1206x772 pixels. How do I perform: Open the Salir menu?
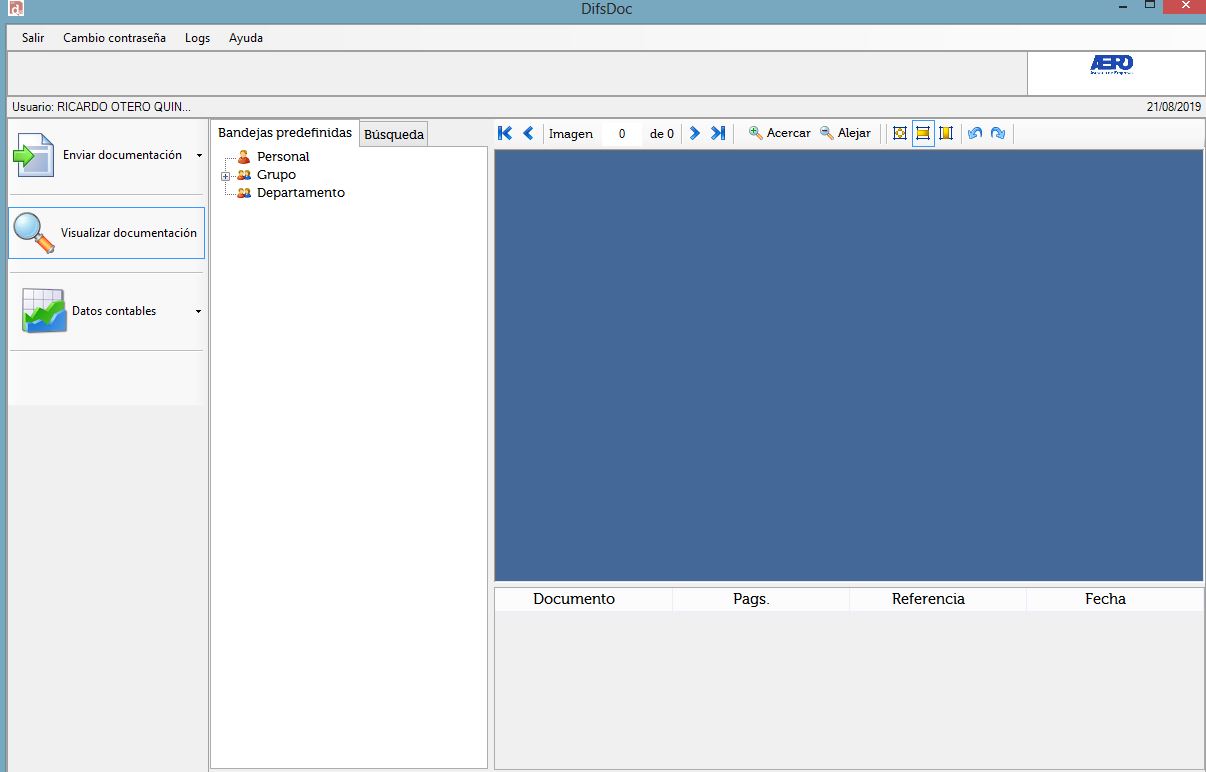coord(33,38)
